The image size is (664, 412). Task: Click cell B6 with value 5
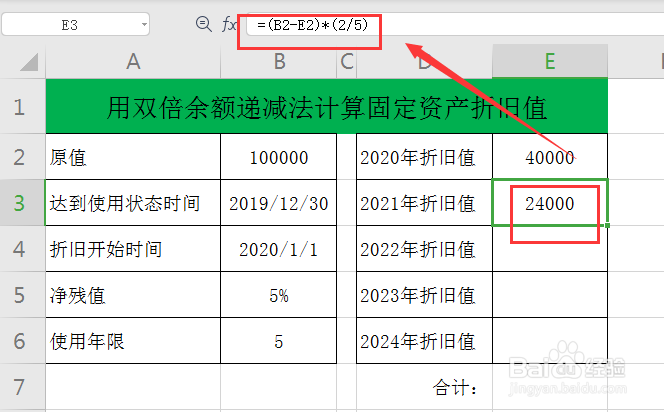point(279,341)
